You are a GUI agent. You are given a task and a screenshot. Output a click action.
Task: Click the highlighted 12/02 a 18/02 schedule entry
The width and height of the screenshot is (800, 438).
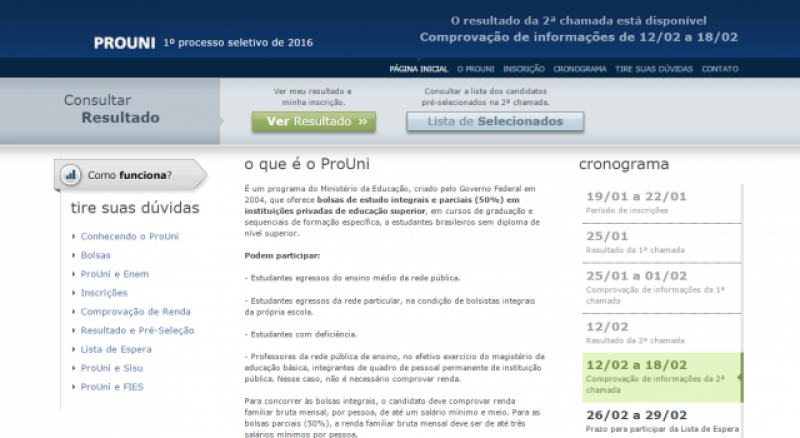click(x=662, y=377)
